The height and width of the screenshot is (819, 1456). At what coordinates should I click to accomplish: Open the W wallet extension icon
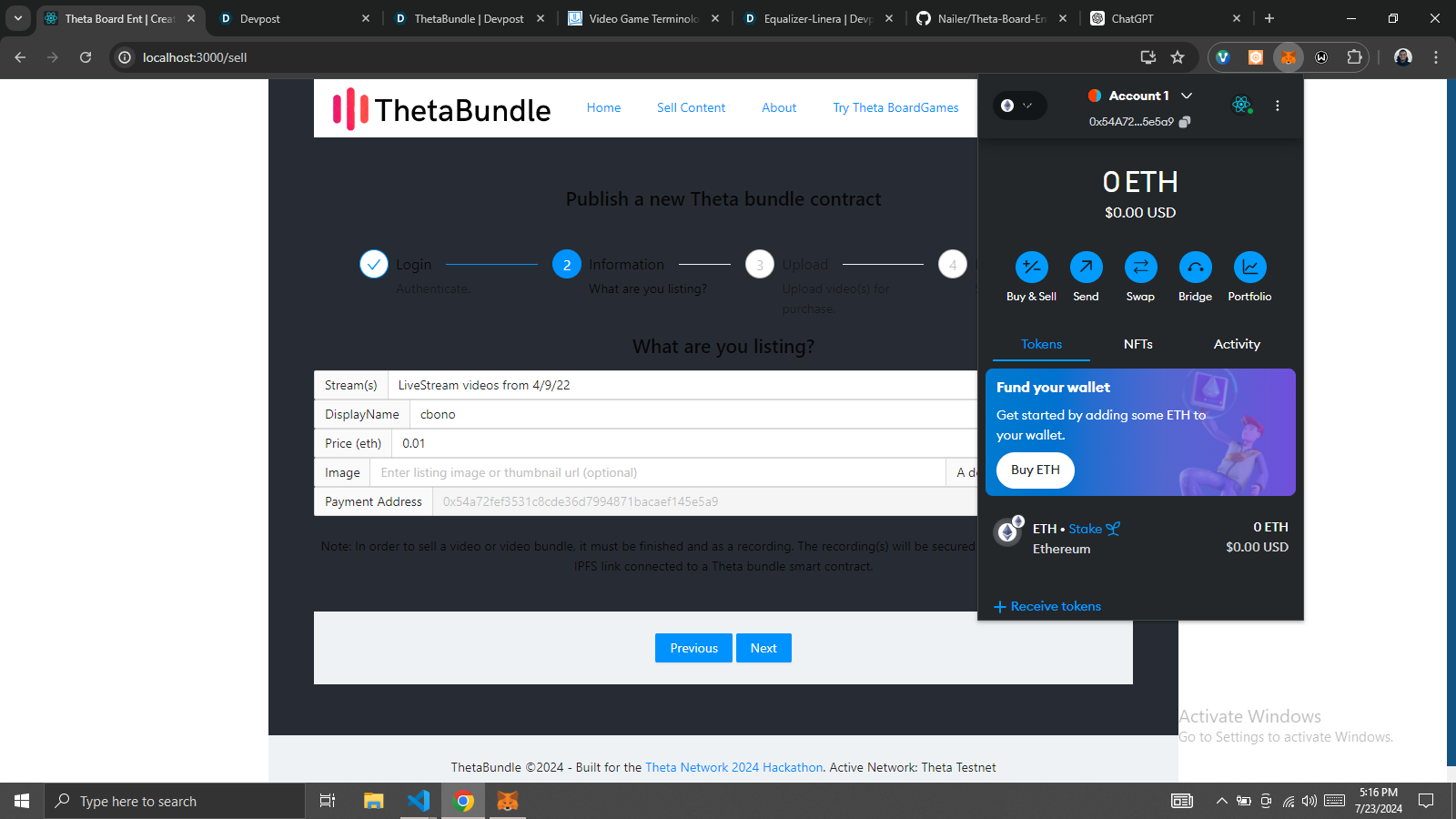pyautogui.click(x=1321, y=57)
